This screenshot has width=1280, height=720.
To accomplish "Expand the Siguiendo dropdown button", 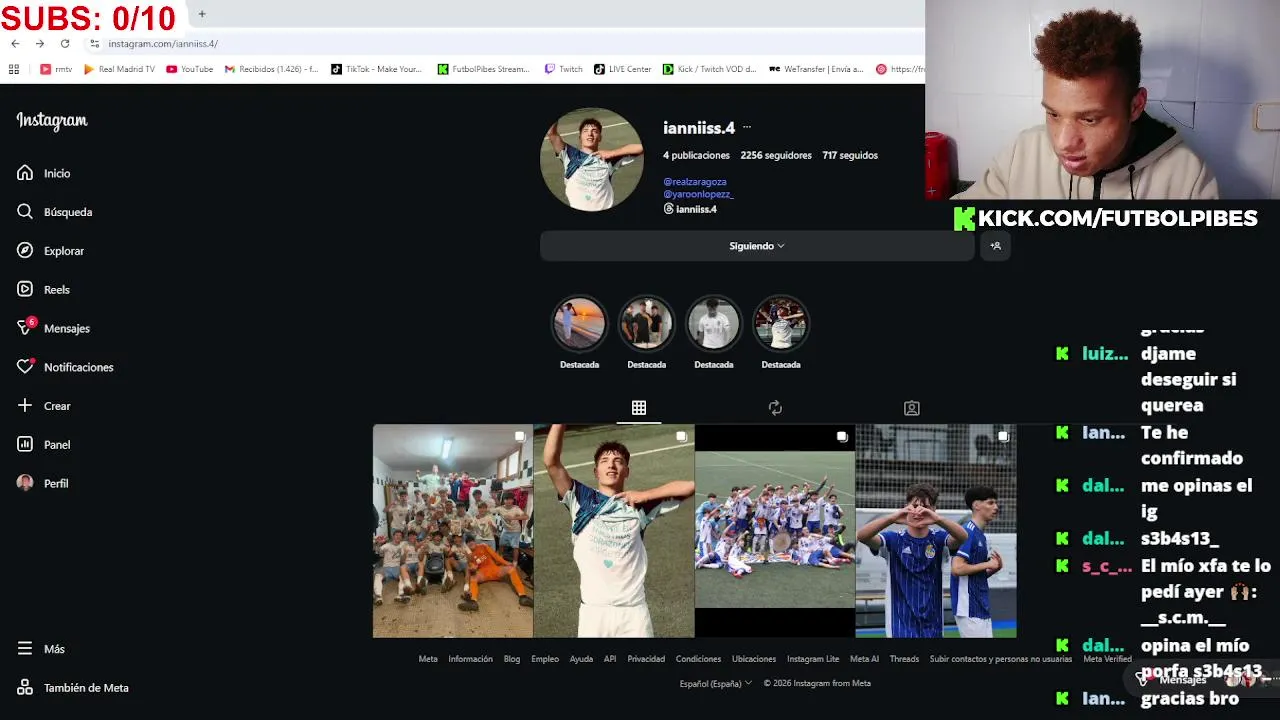I will click(757, 246).
